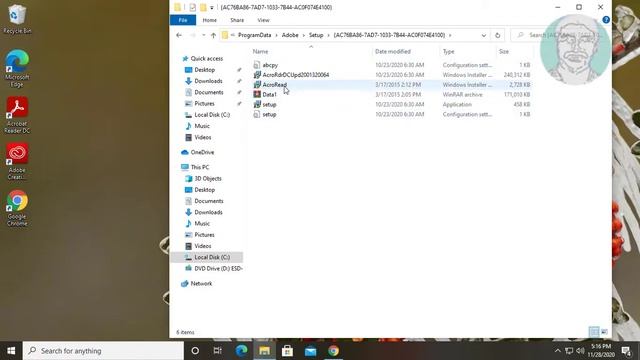Open Videos under This PC

[202, 246]
